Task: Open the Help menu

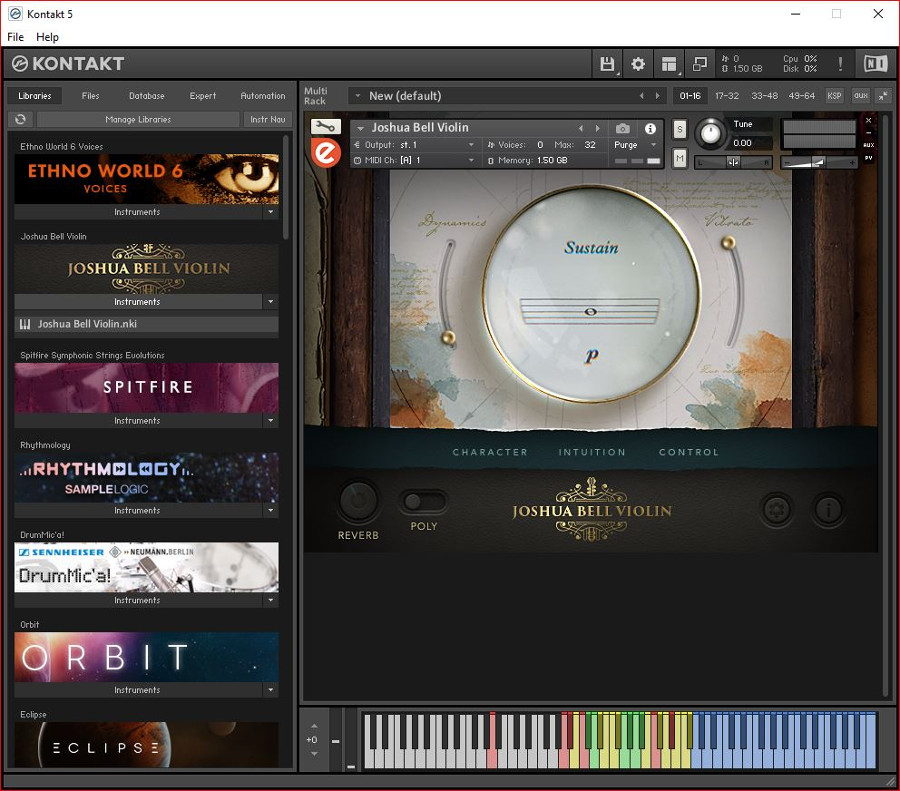Action: tap(47, 37)
